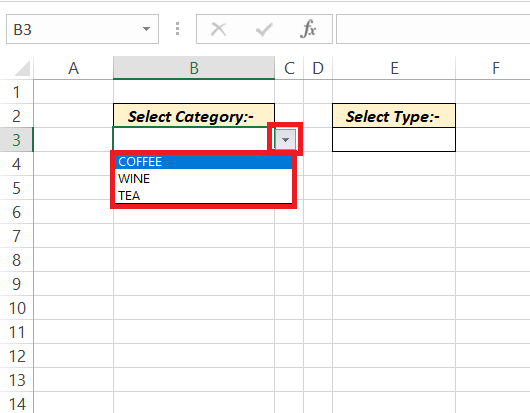Click the 'Select Type:-' cell
The height and width of the screenshot is (413, 530).
tap(394, 116)
